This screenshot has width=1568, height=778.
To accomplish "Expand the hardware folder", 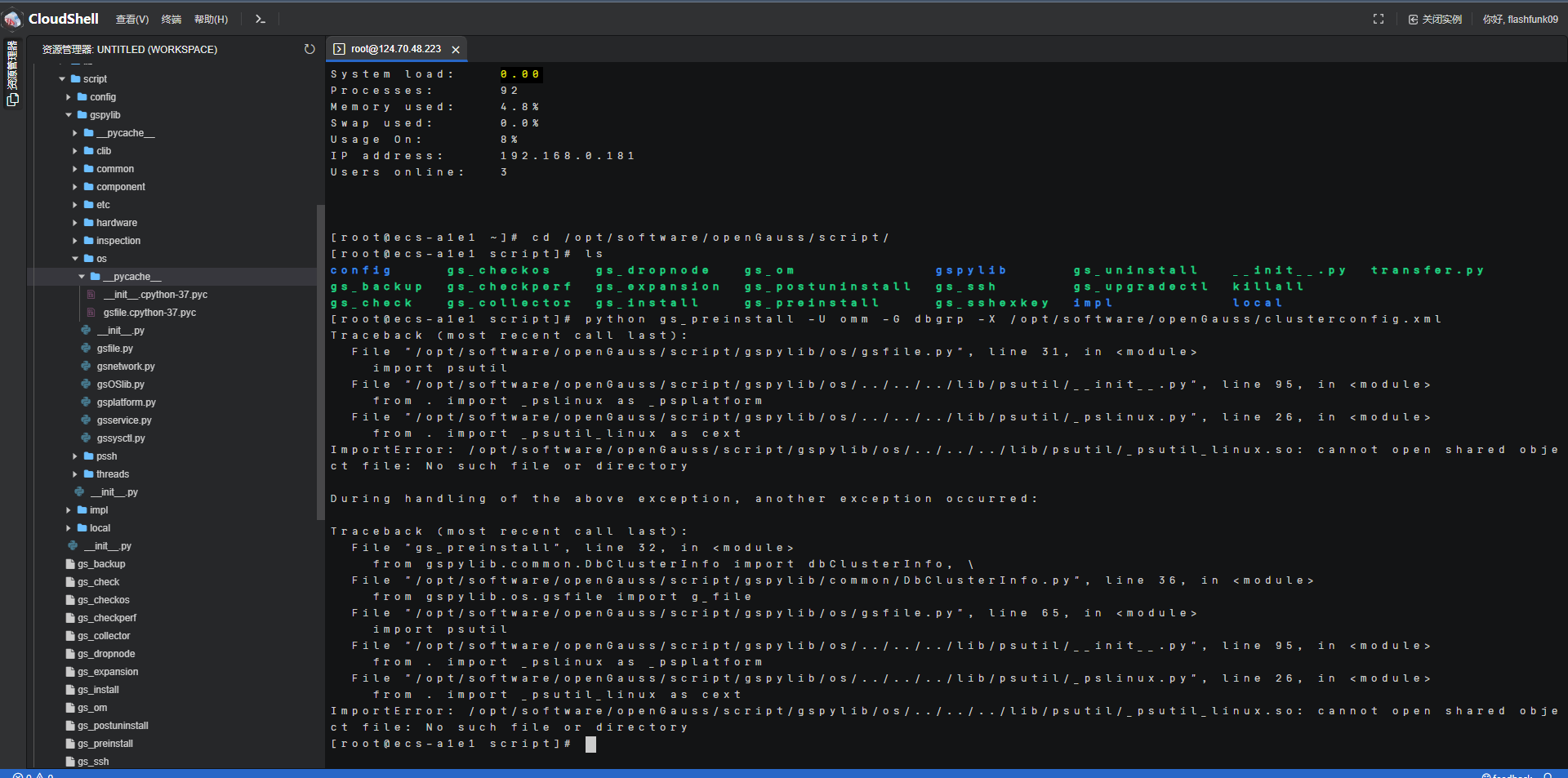I will click(75, 223).
